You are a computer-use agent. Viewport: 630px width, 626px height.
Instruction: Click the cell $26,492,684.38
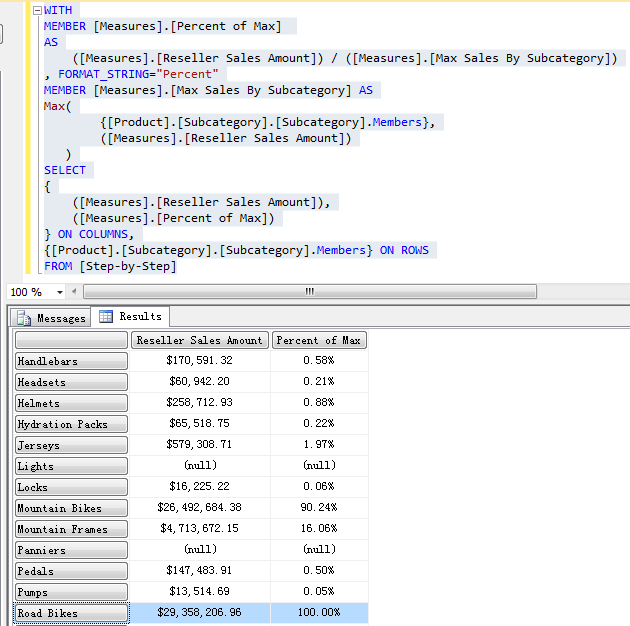[200, 507]
